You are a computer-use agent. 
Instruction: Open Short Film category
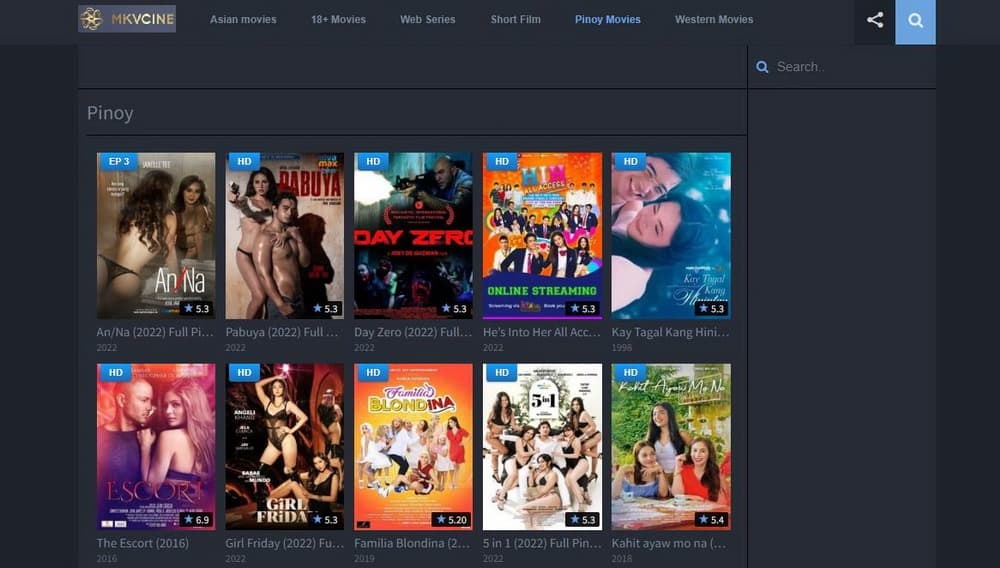tap(515, 20)
